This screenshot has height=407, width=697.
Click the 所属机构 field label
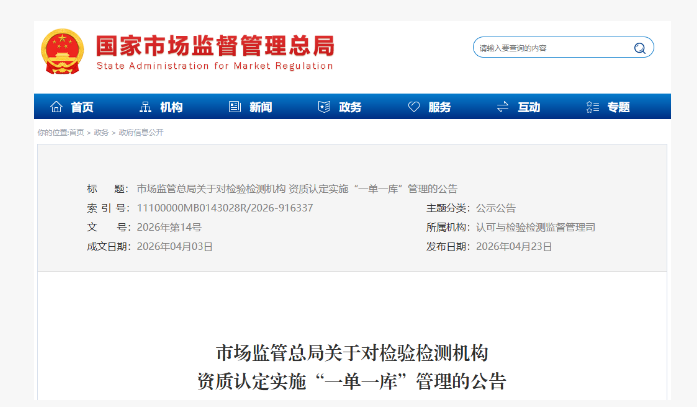448,227
